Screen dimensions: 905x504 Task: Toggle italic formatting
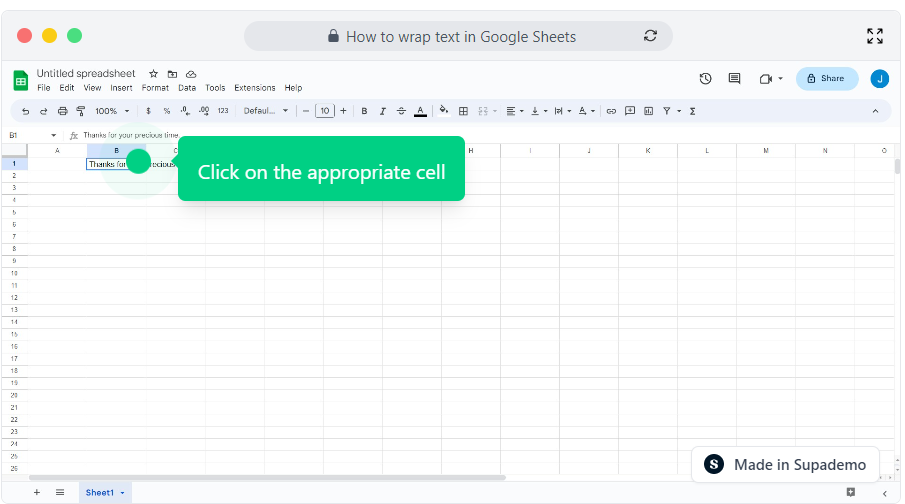point(382,111)
